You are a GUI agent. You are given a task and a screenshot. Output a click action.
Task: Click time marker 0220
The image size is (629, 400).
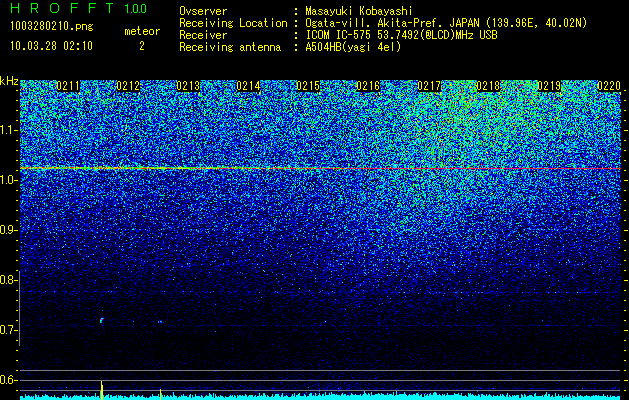pyautogui.click(x=609, y=86)
